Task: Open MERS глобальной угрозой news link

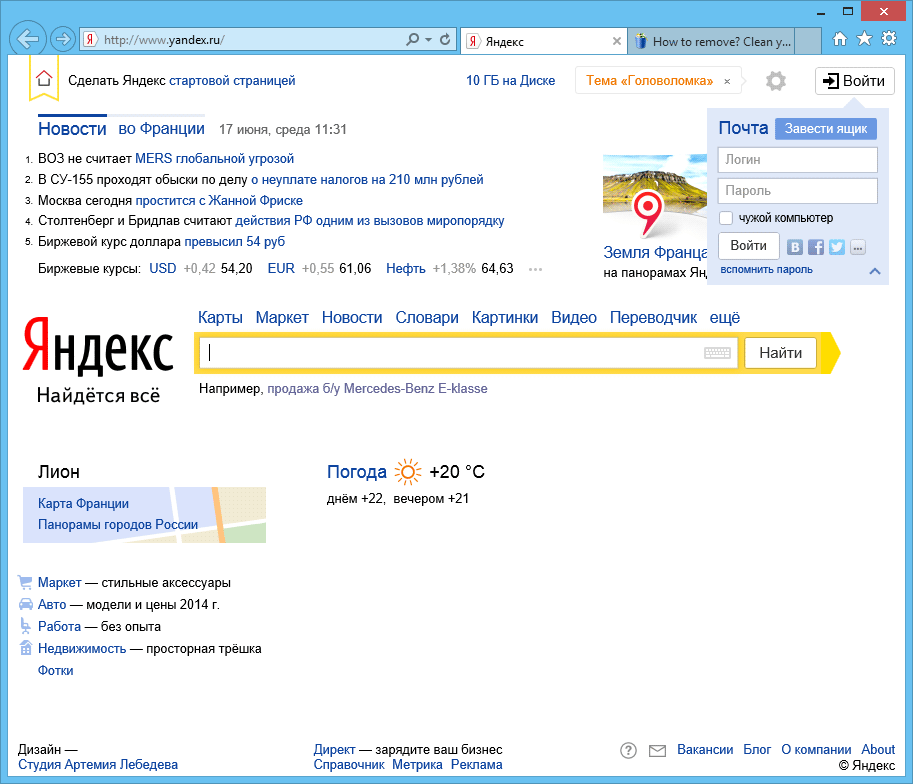Action: pos(214,158)
